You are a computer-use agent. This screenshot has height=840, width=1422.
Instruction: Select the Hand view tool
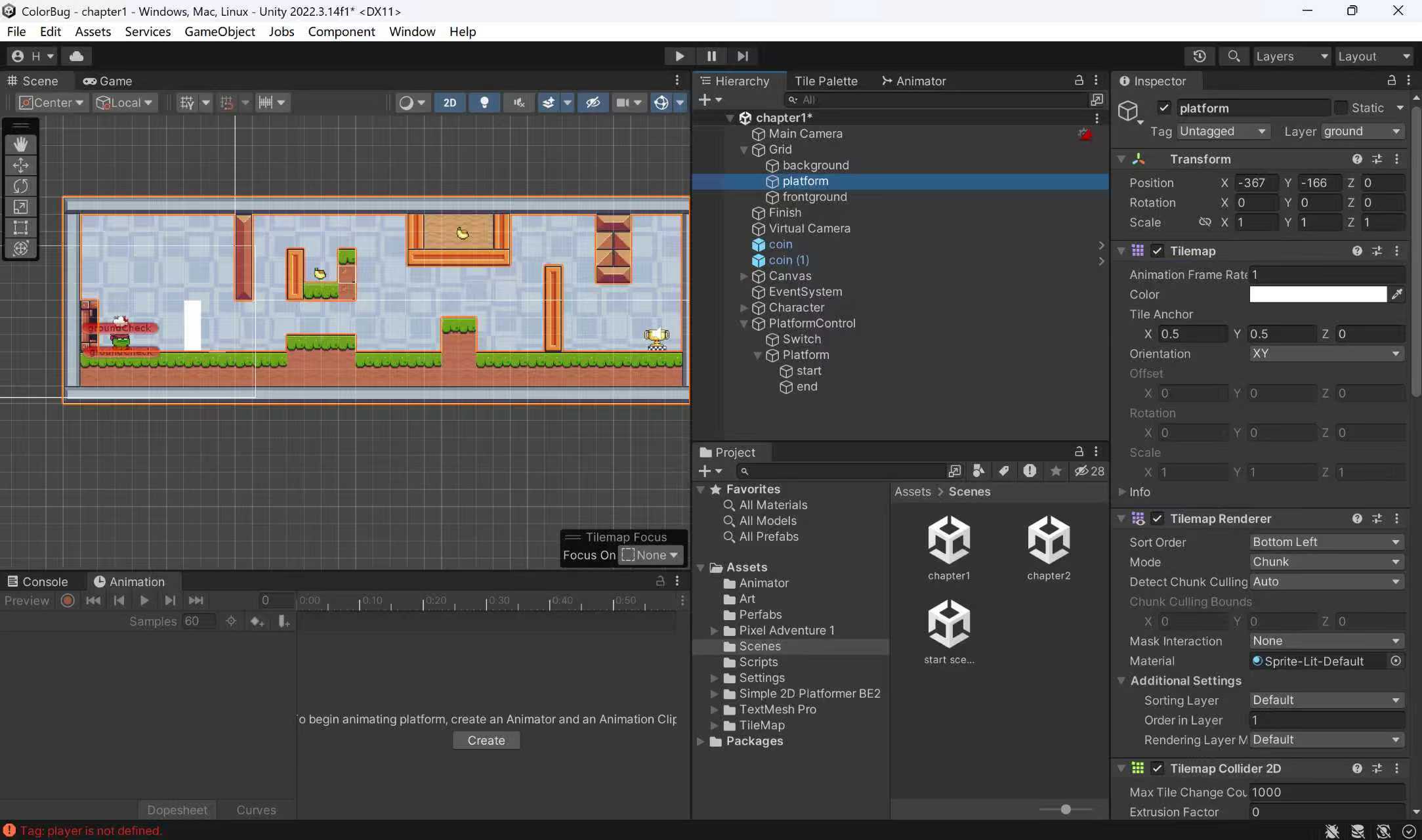click(20, 144)
